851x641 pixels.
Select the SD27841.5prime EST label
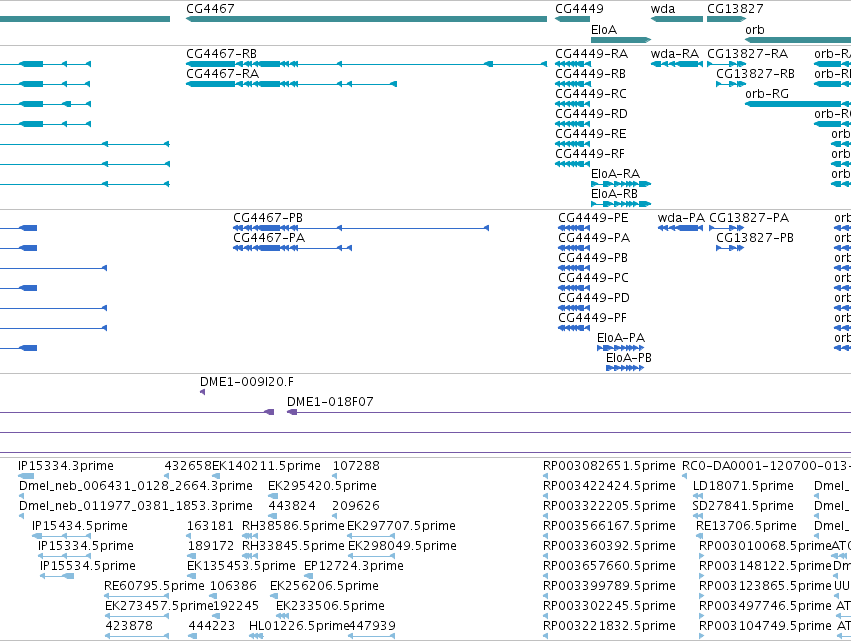tap(743, 506)
